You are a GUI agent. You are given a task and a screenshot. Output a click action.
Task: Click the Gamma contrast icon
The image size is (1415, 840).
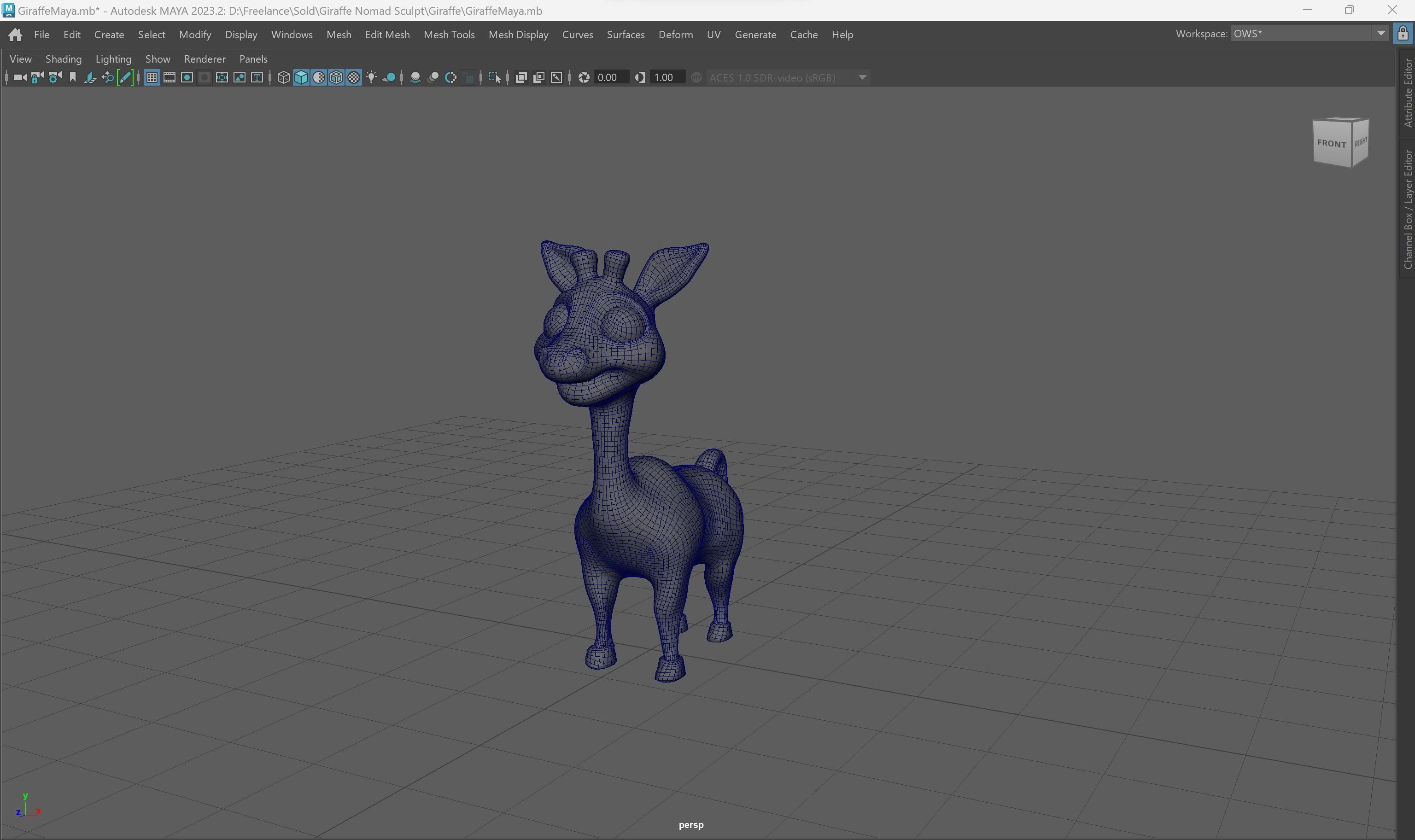click(640, 77)
